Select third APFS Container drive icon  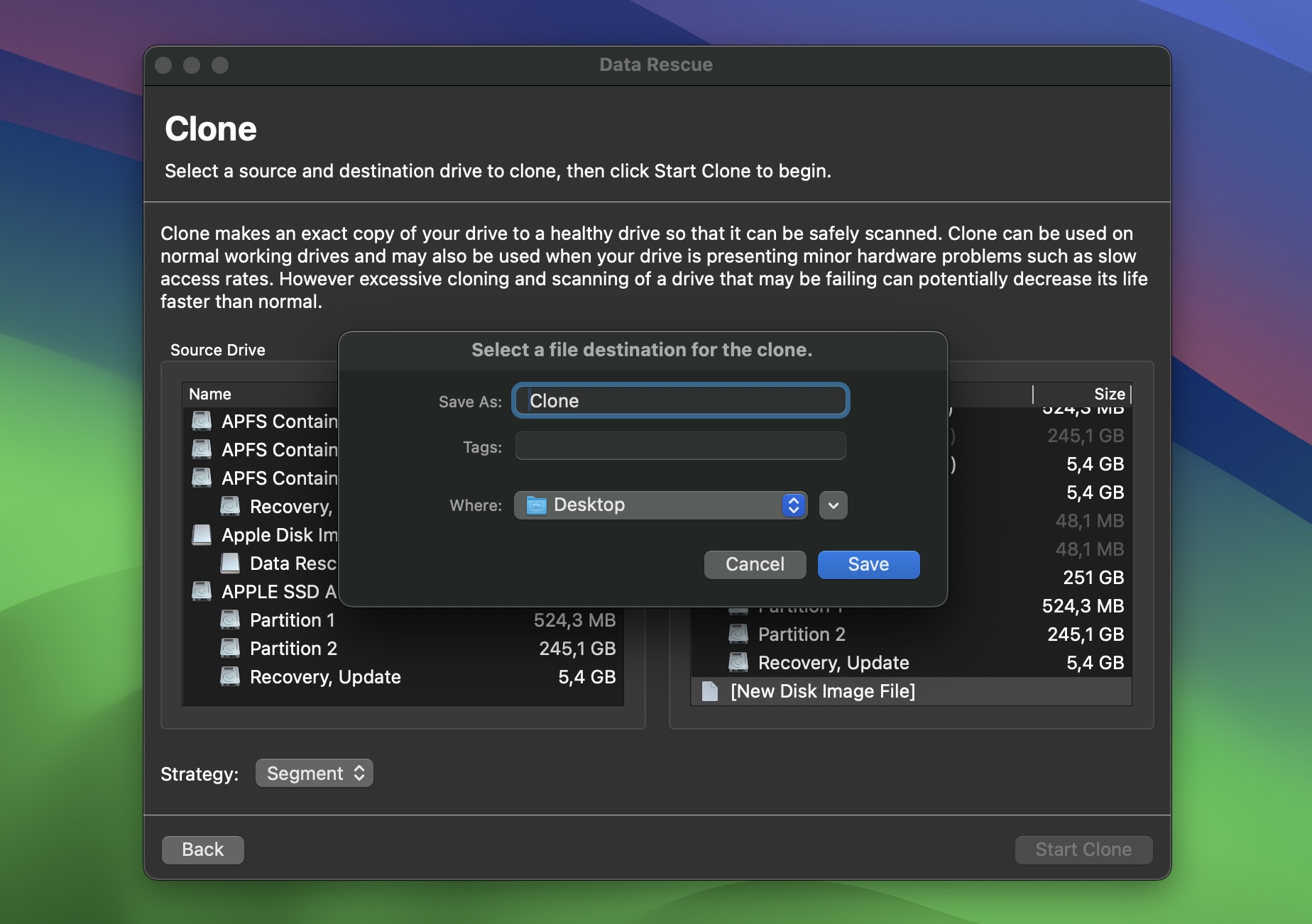202,478
